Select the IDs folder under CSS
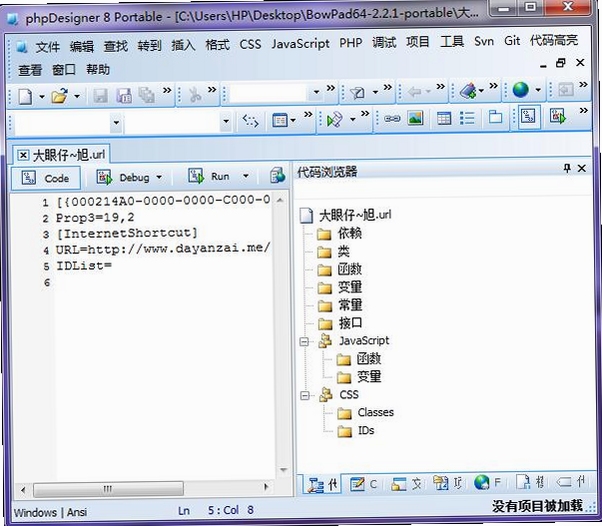Image resolution: width=602 pixels, height=526 pixels. pos(366,430)
